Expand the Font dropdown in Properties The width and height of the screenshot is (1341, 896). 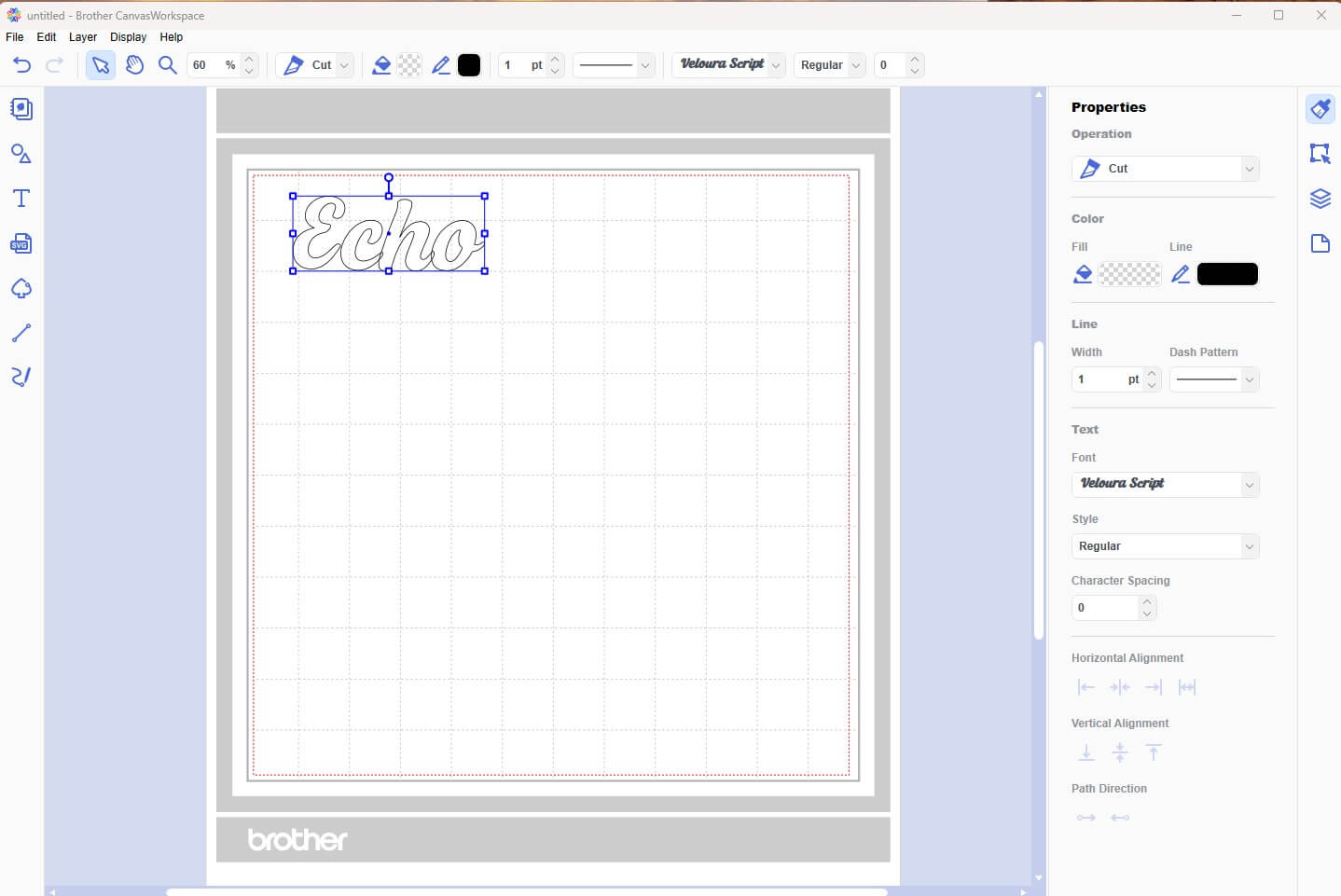click(1165, 484)
